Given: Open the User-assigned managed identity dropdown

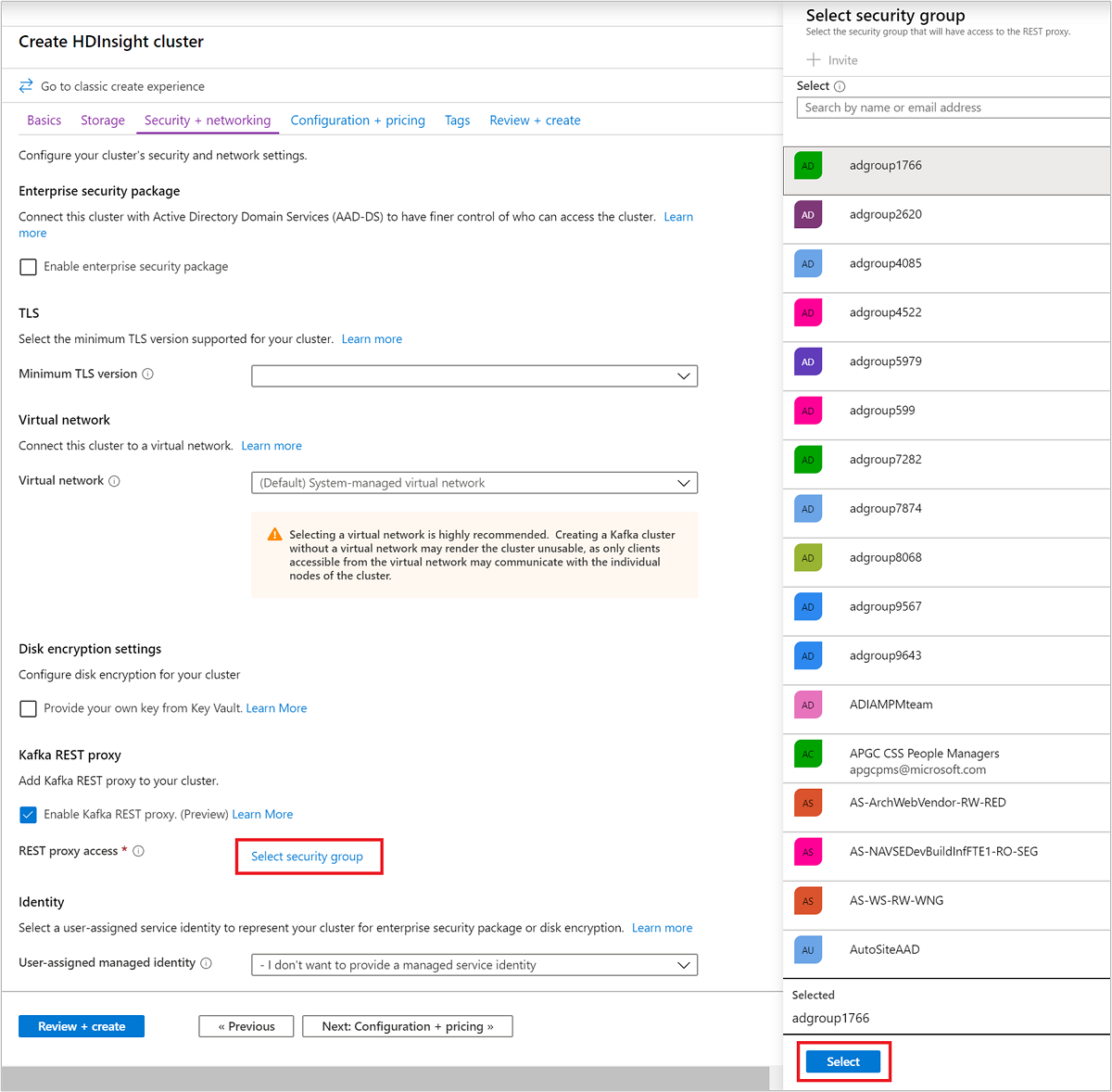Looking at the screenshot, I should click(474, 965).
